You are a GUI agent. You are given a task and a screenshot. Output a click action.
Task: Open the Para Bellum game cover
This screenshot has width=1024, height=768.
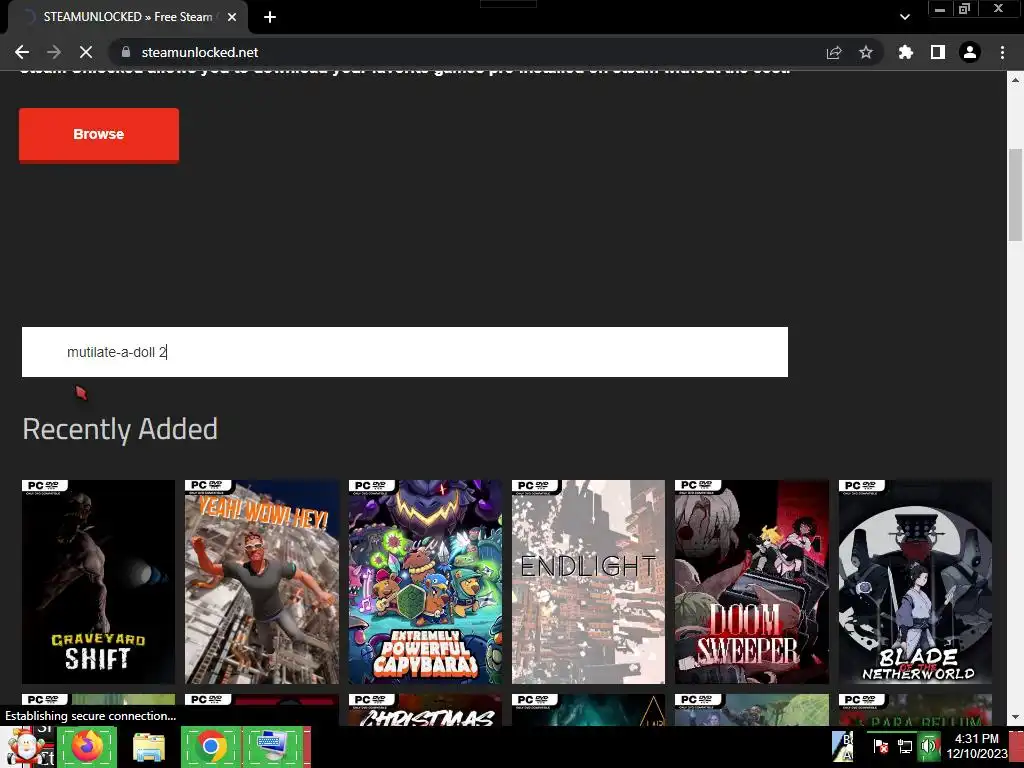pyautogui.click(x=915, y=709)
